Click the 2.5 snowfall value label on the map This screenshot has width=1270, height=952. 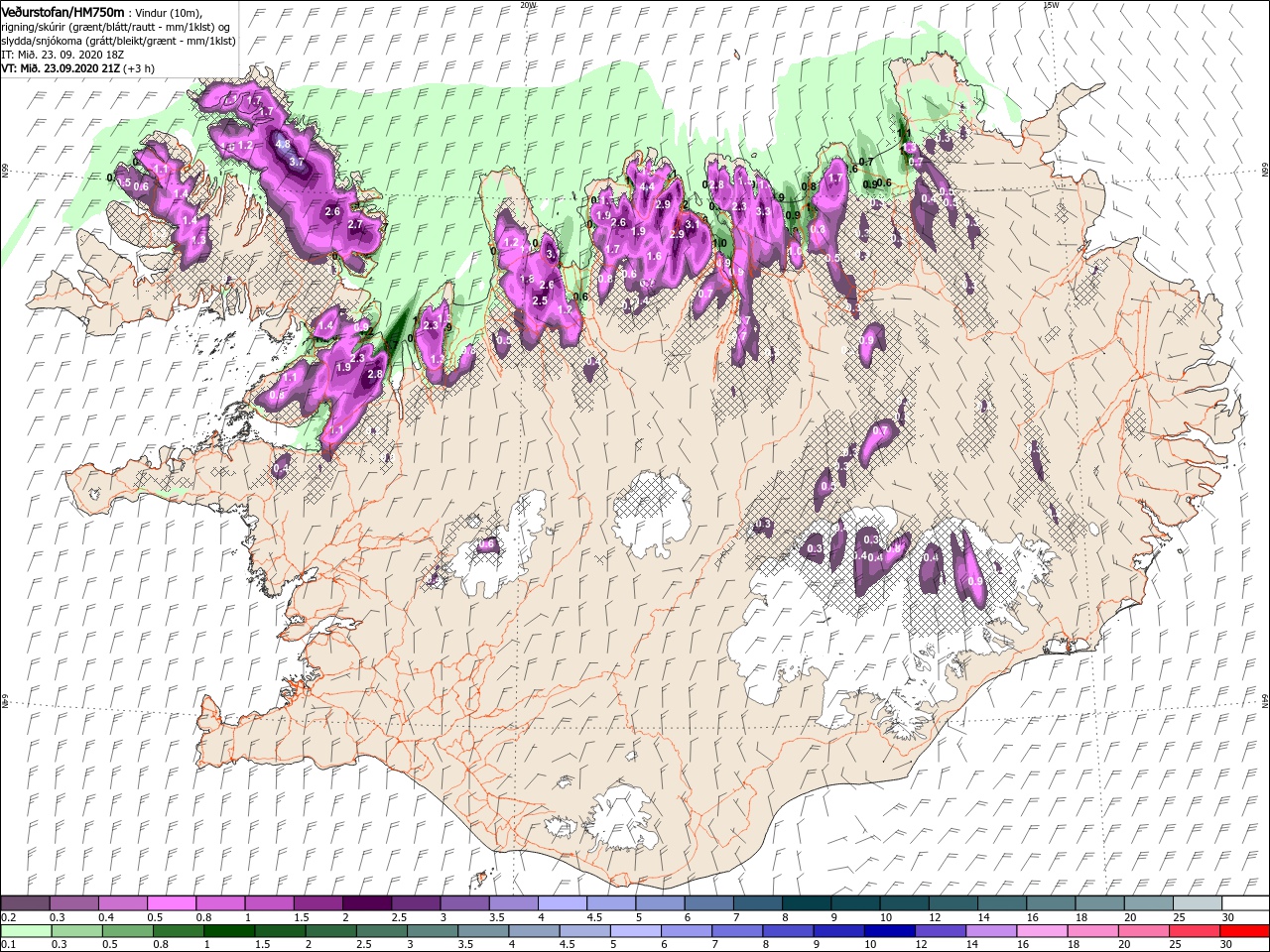click(540, 300)
